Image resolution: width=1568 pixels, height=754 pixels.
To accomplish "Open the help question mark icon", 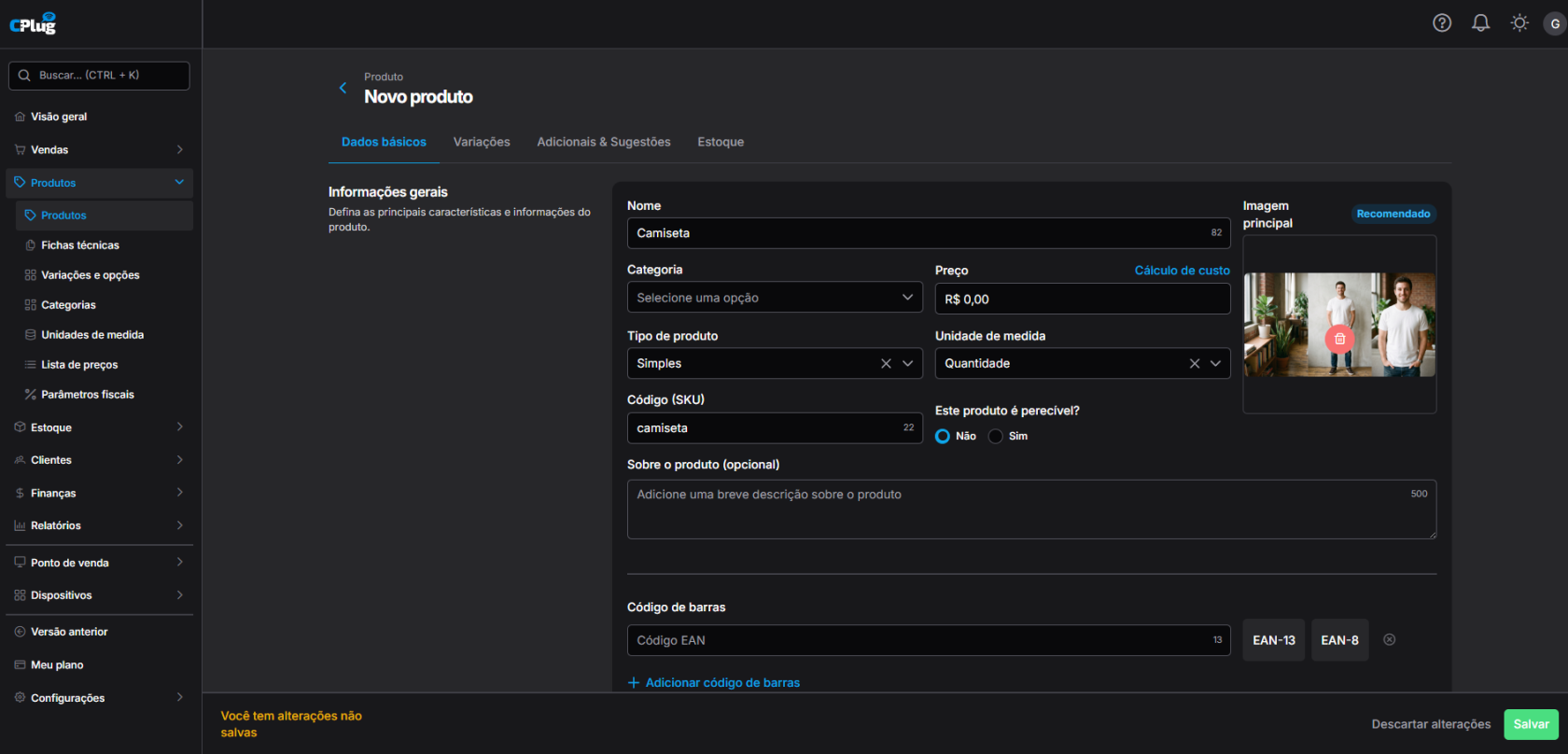I will 1442,23.
